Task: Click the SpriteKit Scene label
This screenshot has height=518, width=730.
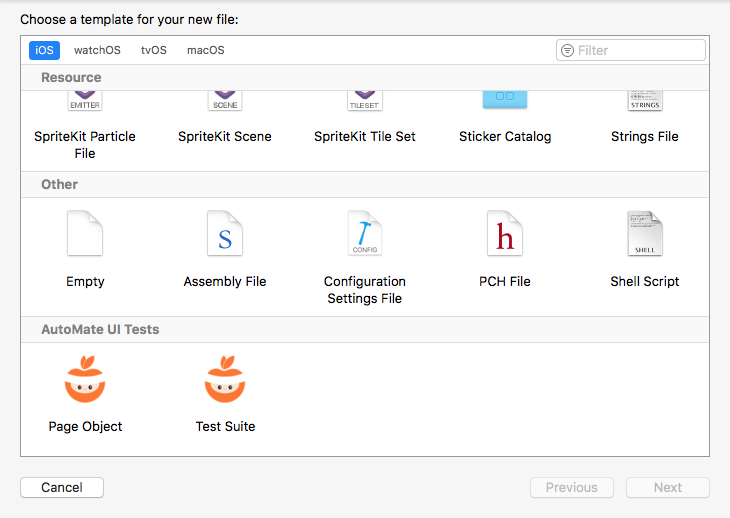Action: point(225,136)
